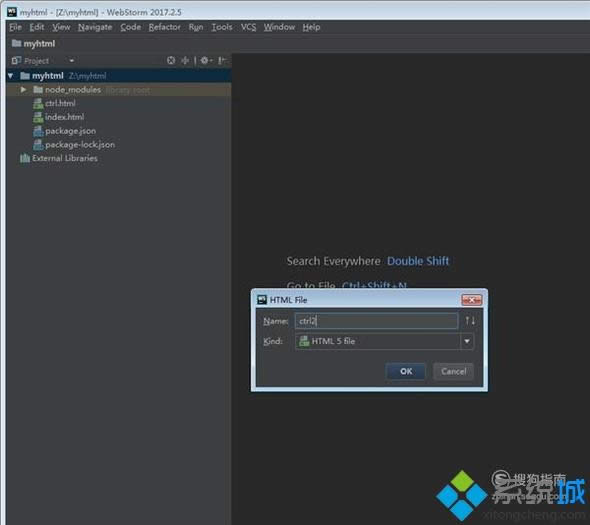Click the index.html file icon
This screenshot has height=525, width=590.
pos(38,117)
